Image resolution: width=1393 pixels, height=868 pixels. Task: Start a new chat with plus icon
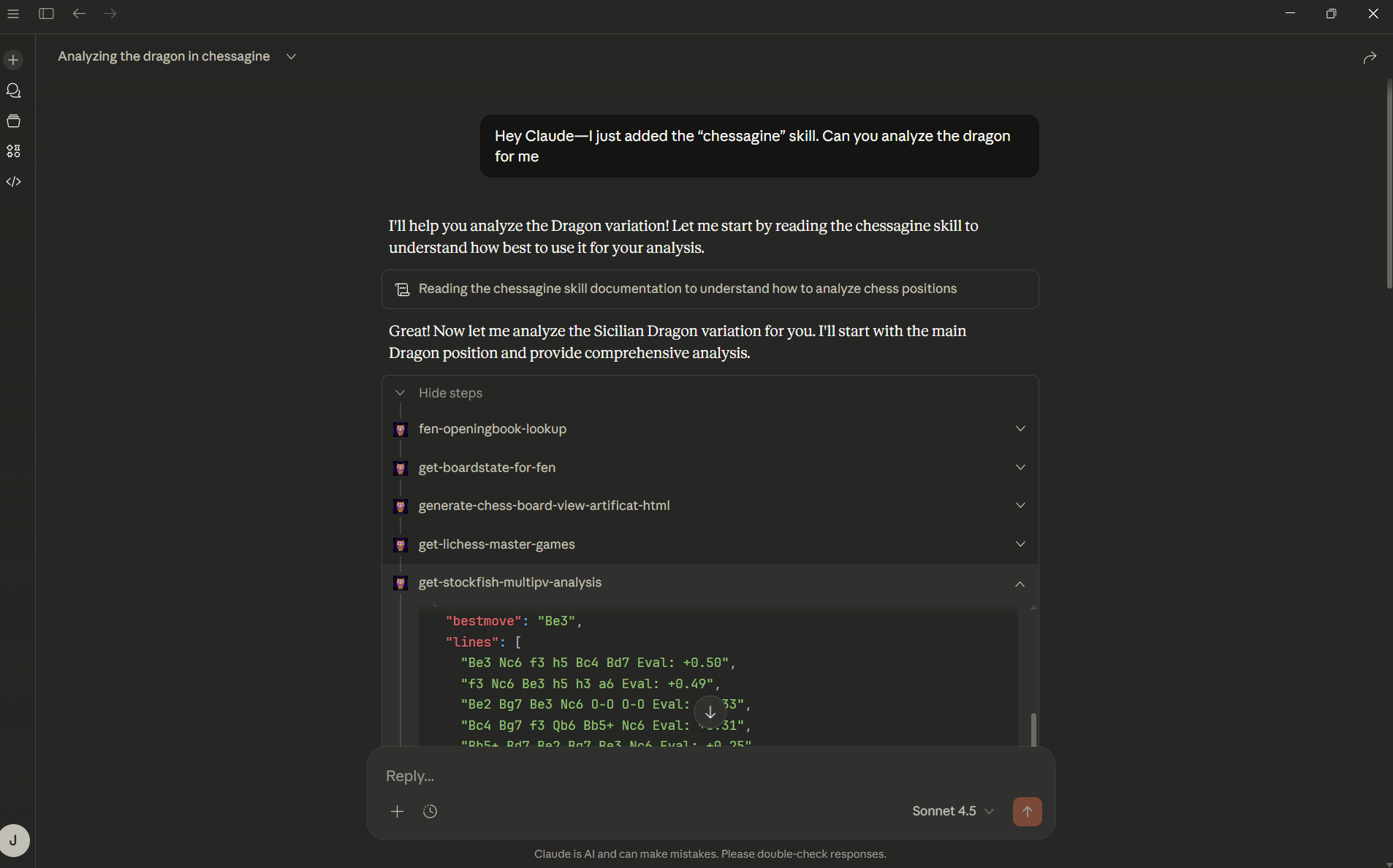13,60
